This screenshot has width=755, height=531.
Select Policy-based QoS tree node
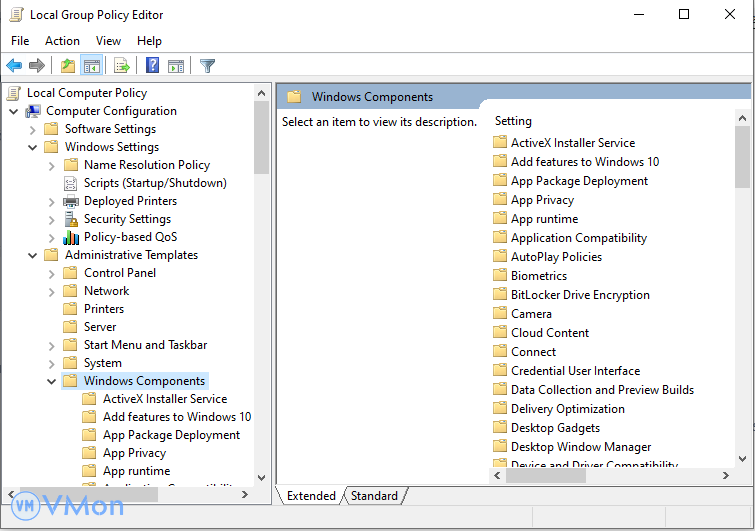(130, 237)
